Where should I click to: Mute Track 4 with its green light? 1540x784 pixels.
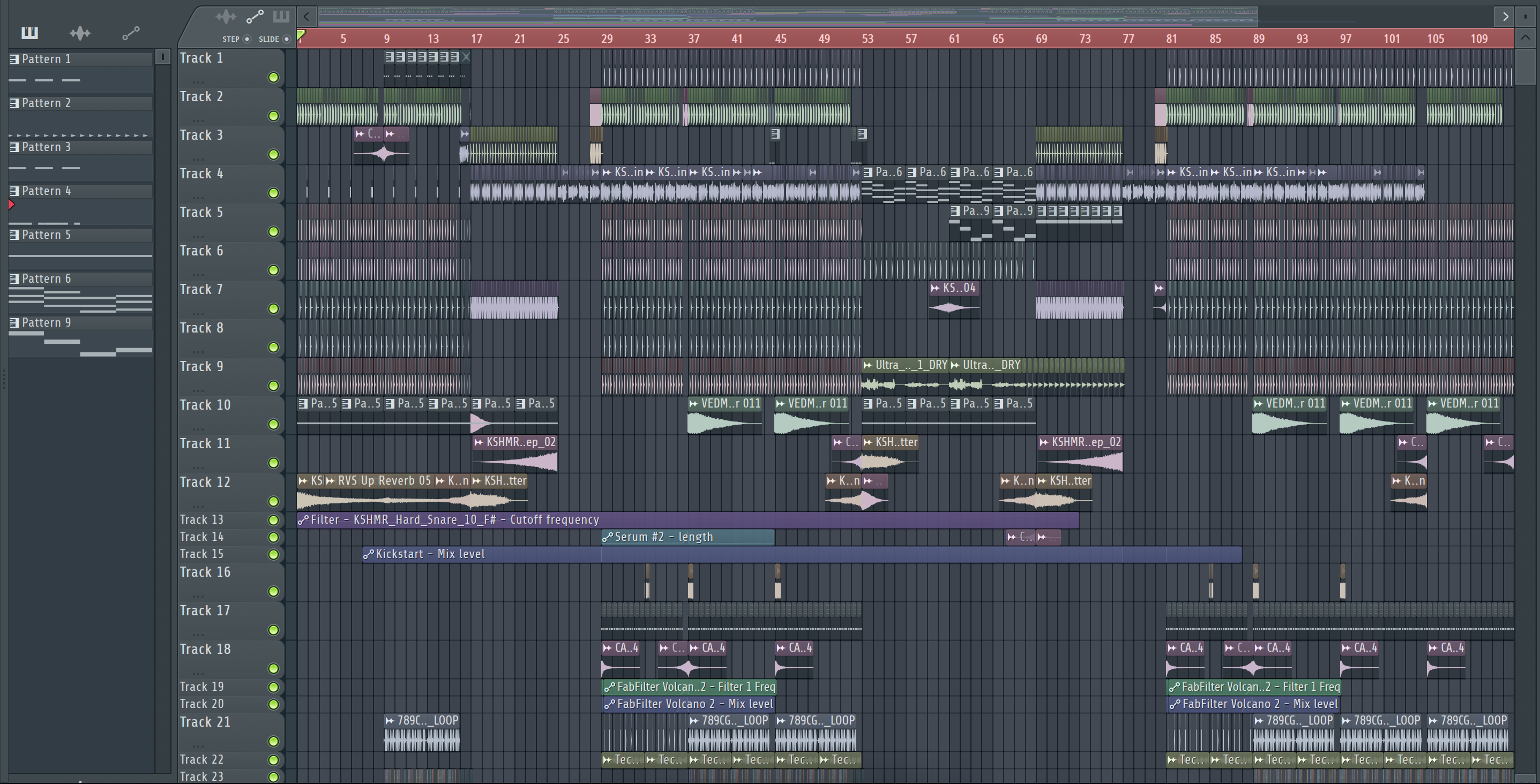pos(274,193)
